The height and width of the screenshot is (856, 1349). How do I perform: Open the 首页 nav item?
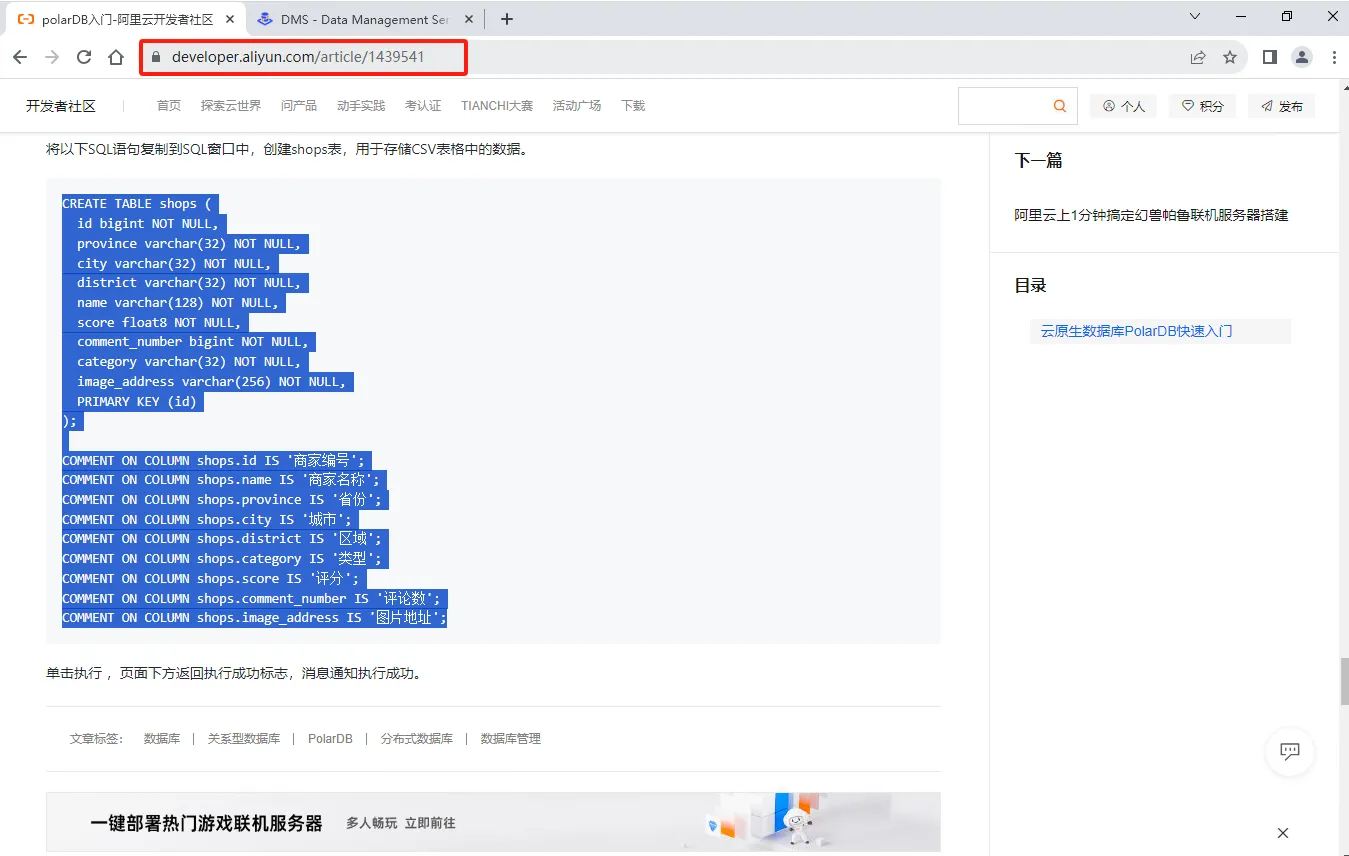point(169,106)
